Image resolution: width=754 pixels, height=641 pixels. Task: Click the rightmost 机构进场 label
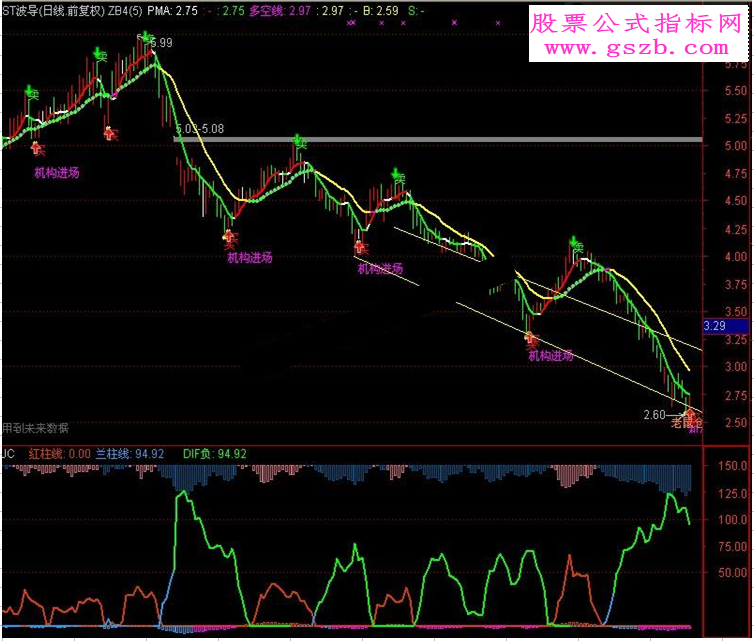point(551,356)
